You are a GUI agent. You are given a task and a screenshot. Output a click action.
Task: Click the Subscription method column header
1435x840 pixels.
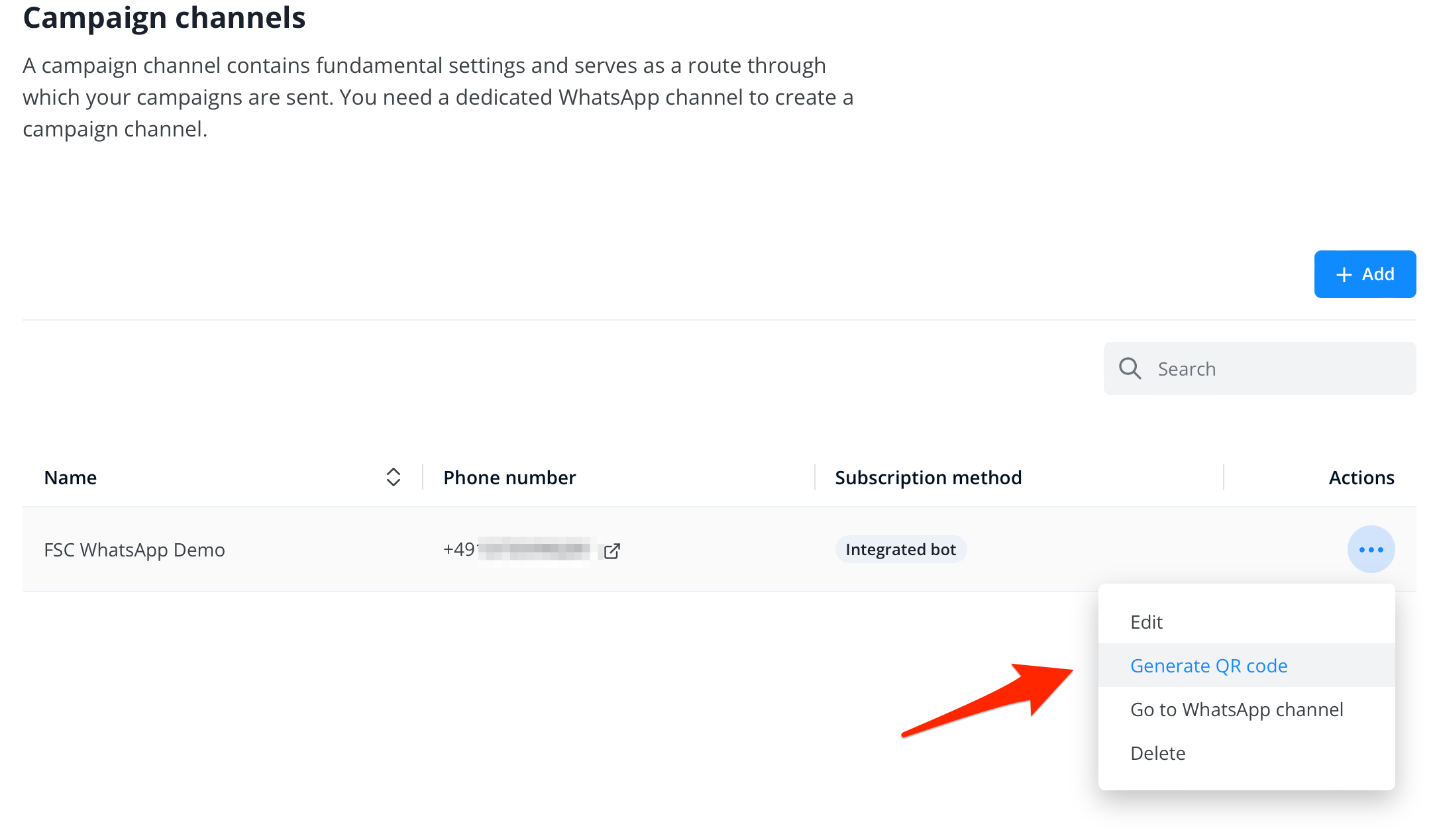point(928,478)
